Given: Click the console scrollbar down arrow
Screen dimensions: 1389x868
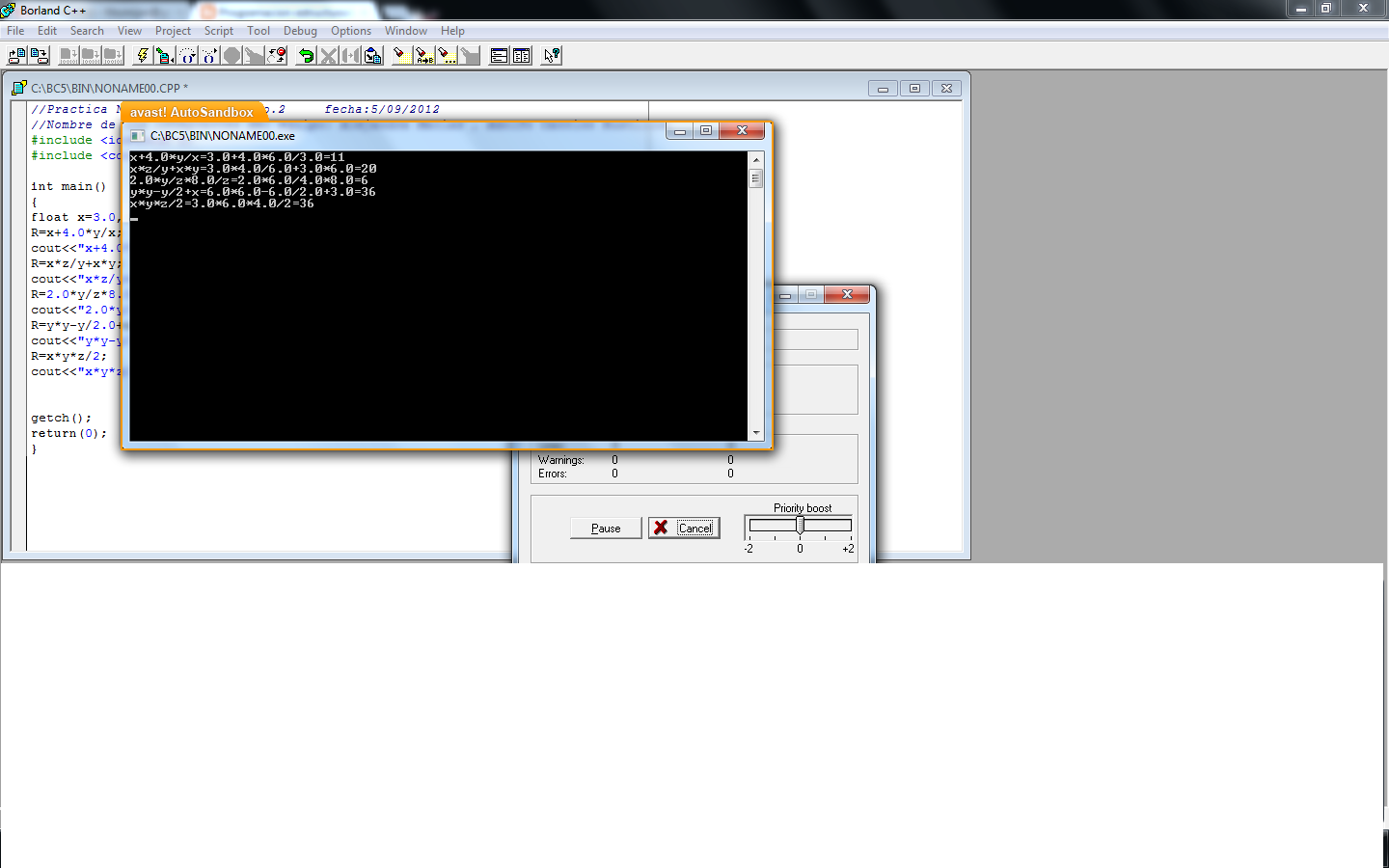Looking at the screenshot, I should [x=756, y=433].
